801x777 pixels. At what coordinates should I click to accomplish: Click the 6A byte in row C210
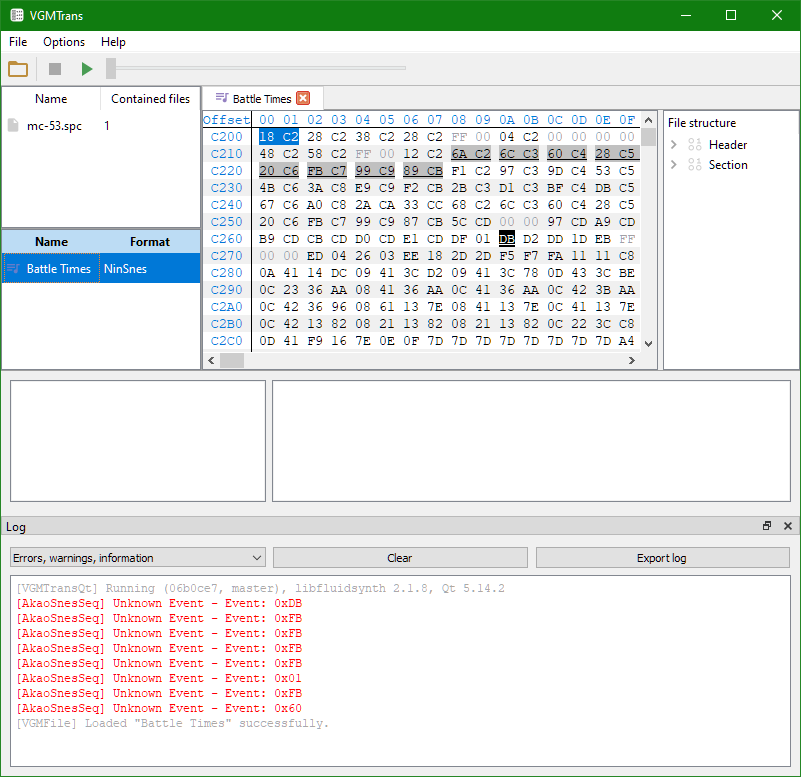click(x=459, y=153)
